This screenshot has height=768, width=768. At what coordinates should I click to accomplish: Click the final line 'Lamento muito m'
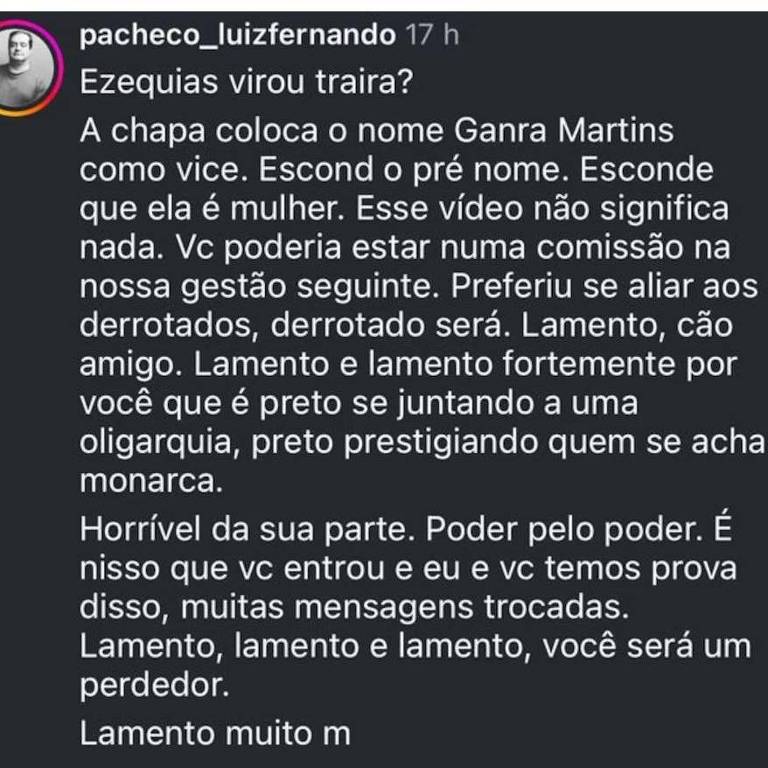215,734
